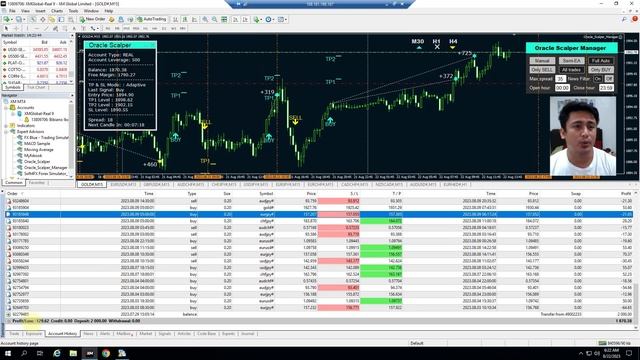This screenshot has height=360, width=640.
Task: Toggle the Market Watch window icon
Action: point(33,19)
